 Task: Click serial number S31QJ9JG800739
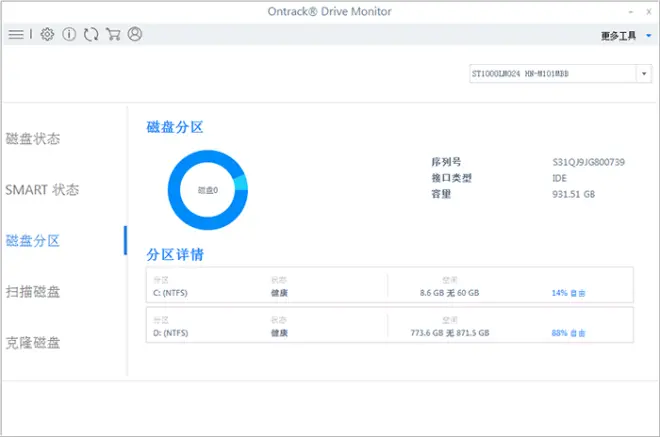point(588,162)
